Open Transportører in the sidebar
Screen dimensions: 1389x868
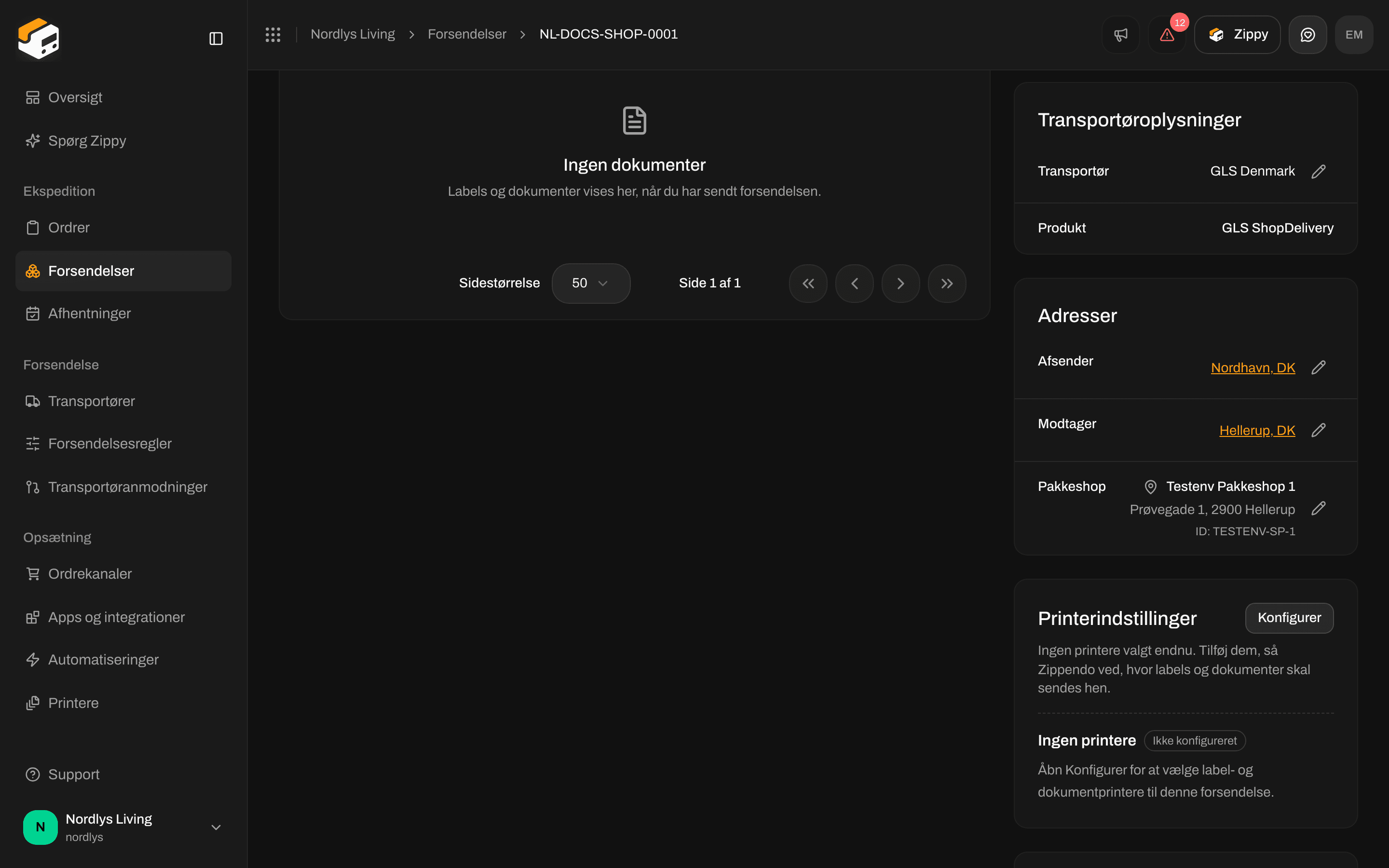(123, 401)
